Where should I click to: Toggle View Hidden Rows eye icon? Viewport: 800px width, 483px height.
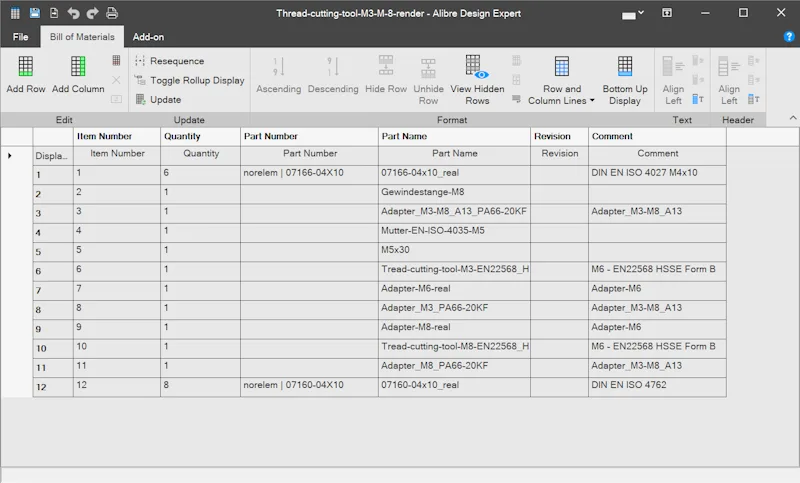477,67
